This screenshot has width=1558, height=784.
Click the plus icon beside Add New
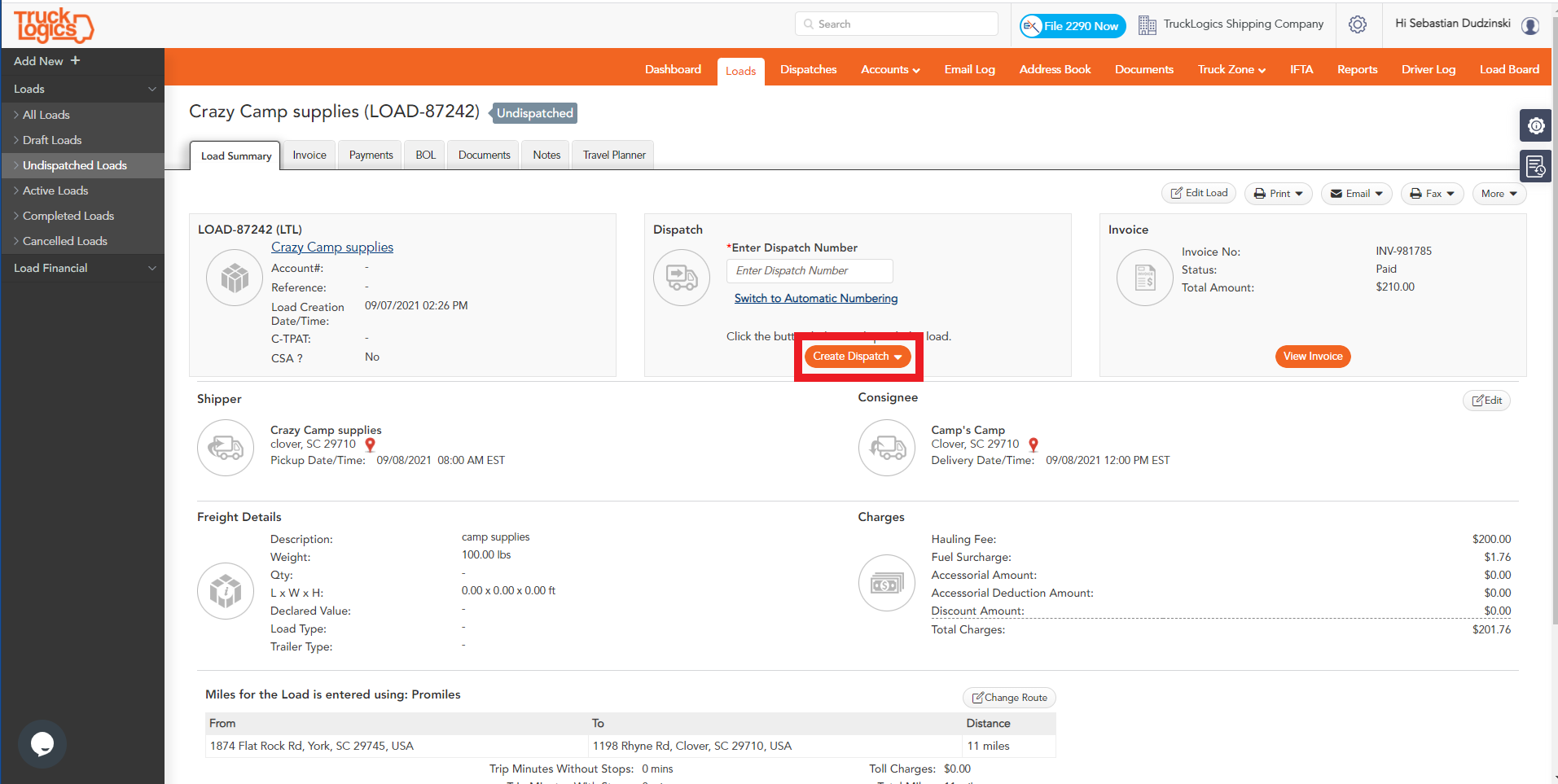pos(76,60)
